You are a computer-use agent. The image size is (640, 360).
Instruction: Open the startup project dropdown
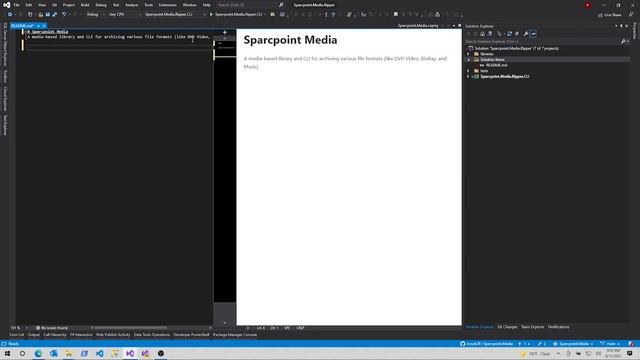[175, 14]
